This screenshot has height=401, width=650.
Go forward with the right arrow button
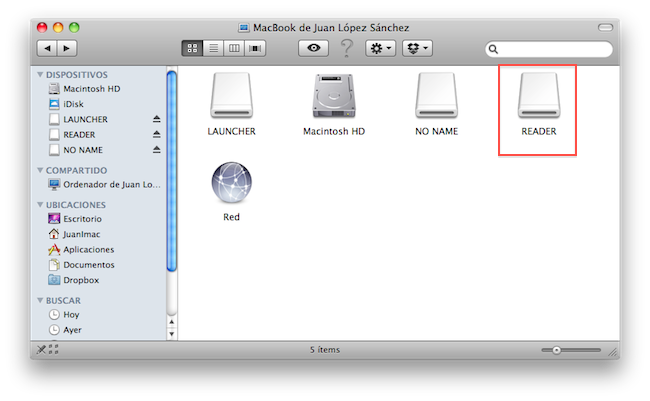point(67,49)
